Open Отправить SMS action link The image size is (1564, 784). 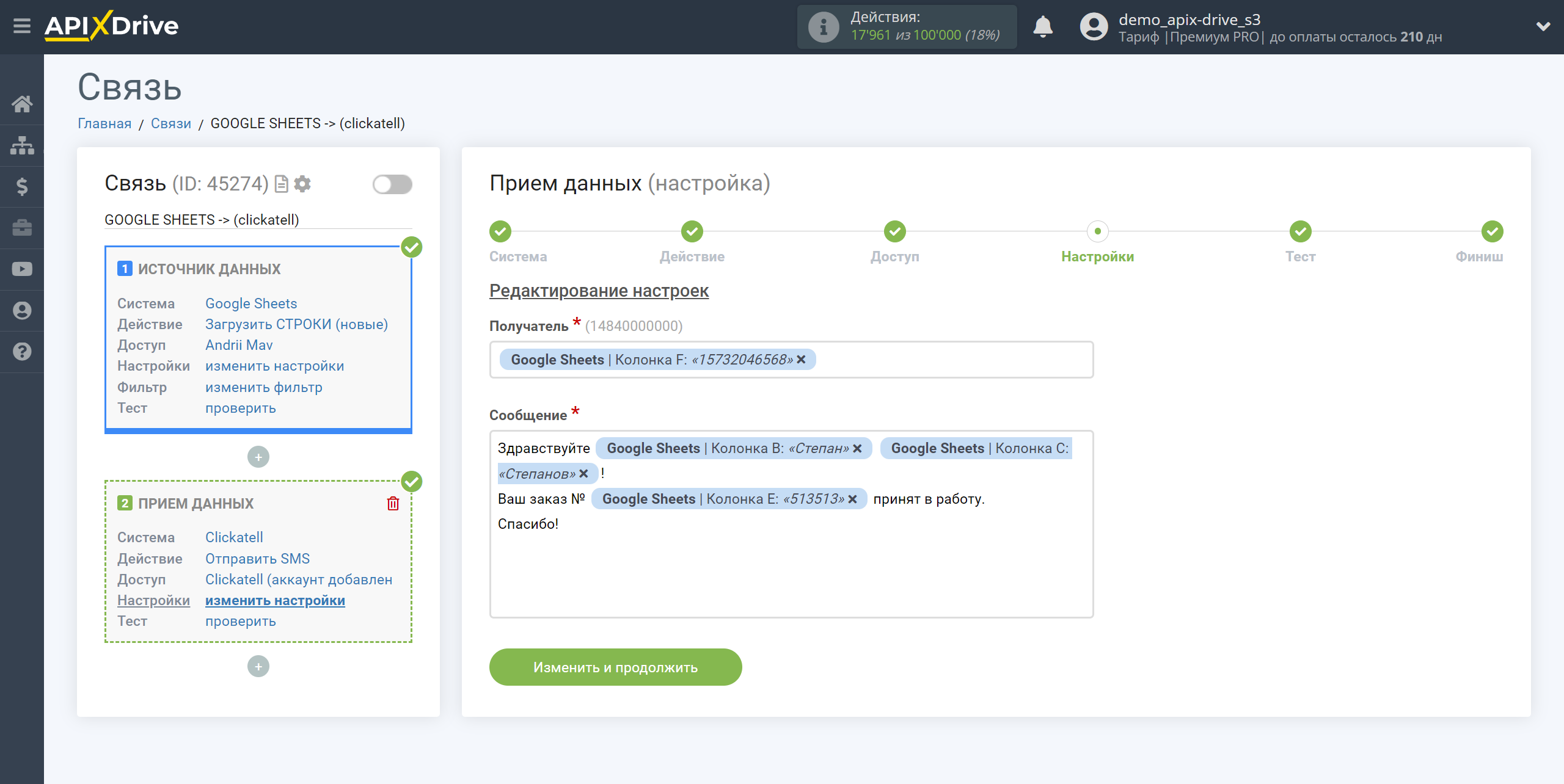[x=257, y=559]
